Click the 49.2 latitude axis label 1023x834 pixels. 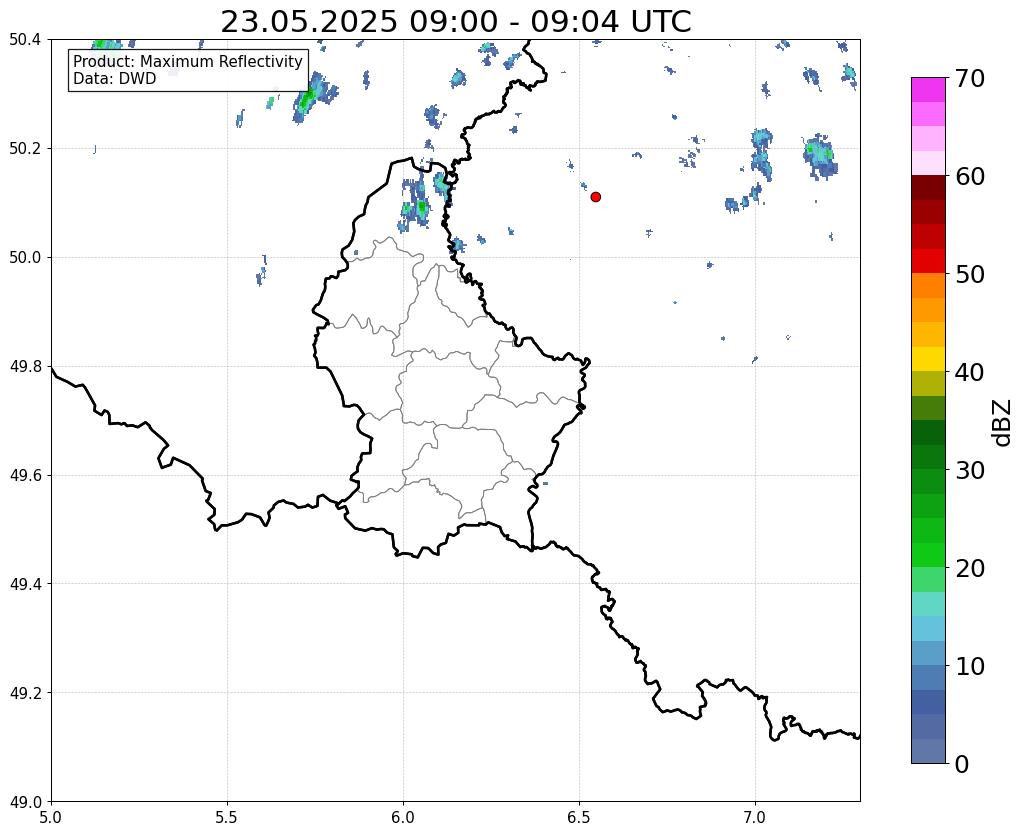click(25, 693)
